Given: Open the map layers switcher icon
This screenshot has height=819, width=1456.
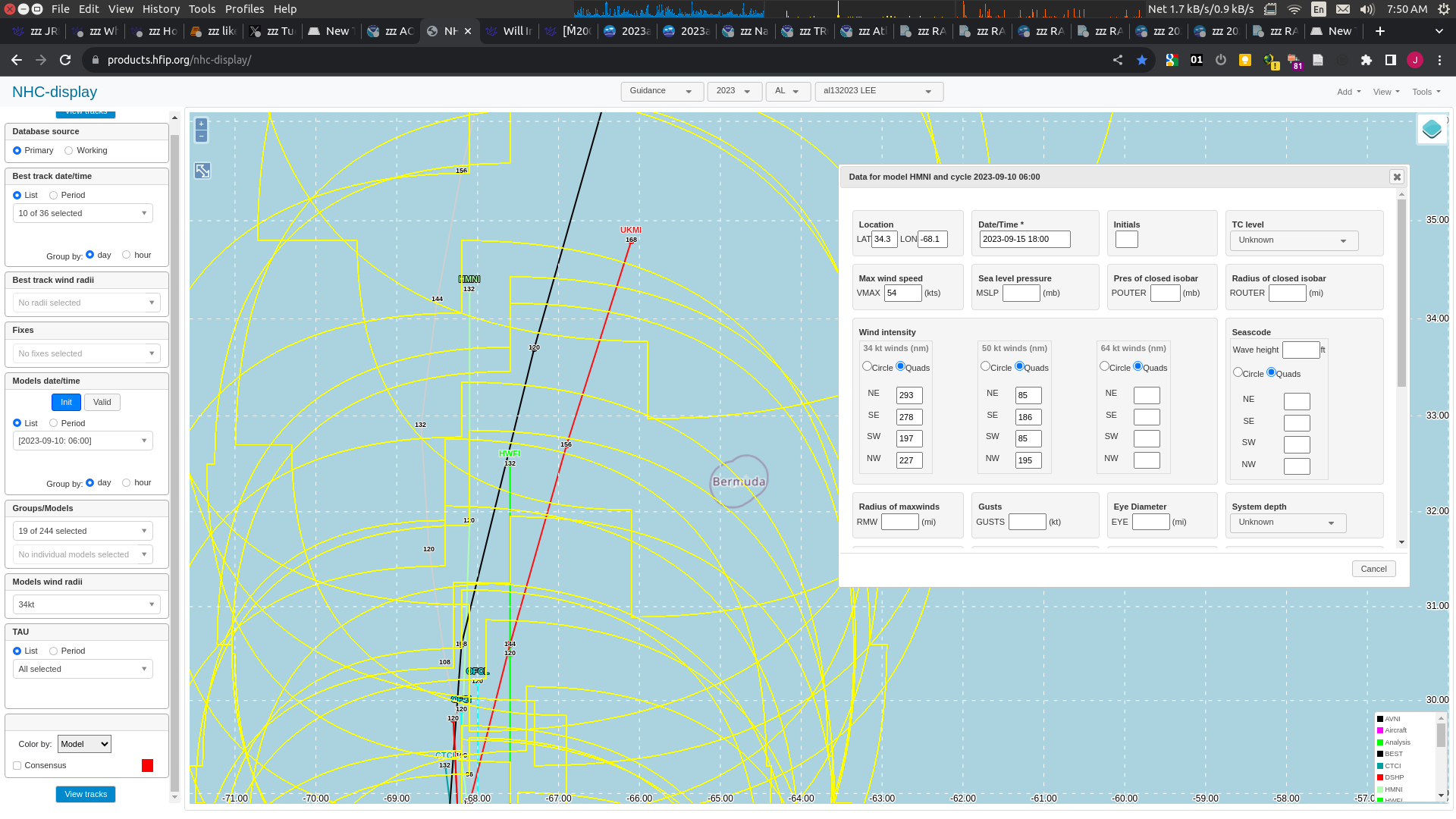Looking at the screenshot, I should coord(1432,129).
